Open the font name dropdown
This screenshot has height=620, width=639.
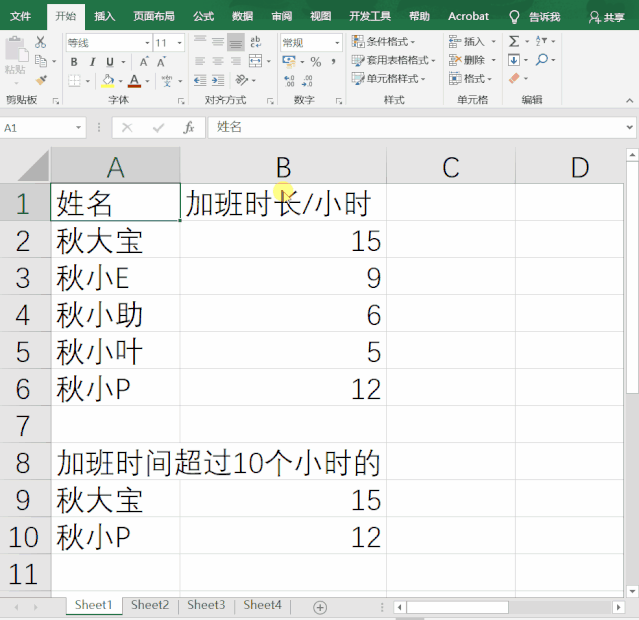pyautogui.click(x=147, y=43)
